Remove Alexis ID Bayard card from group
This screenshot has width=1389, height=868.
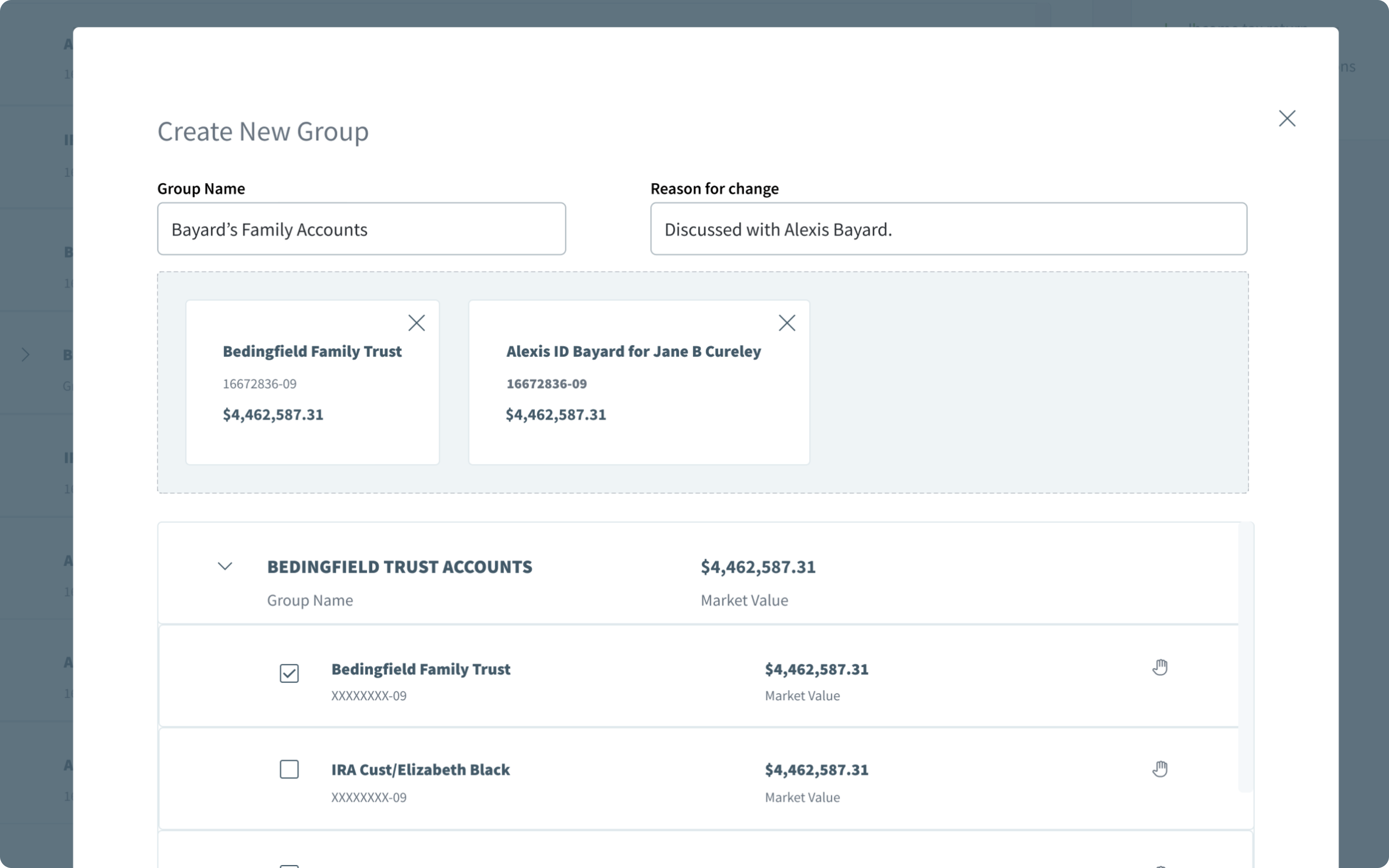(x=787, y=323)
